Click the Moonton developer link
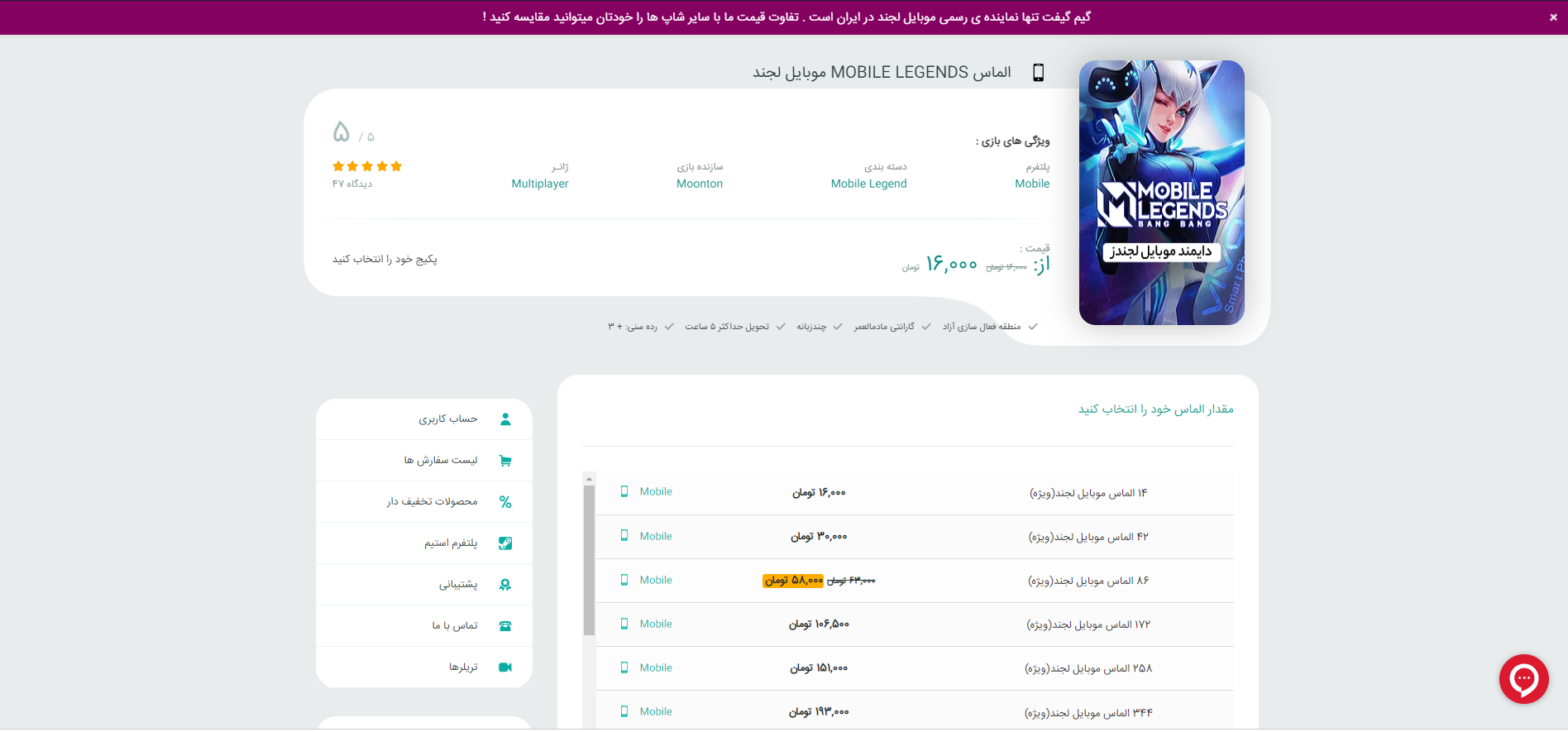The width and height of the screenshot is (1568, 732). point(699,184)
